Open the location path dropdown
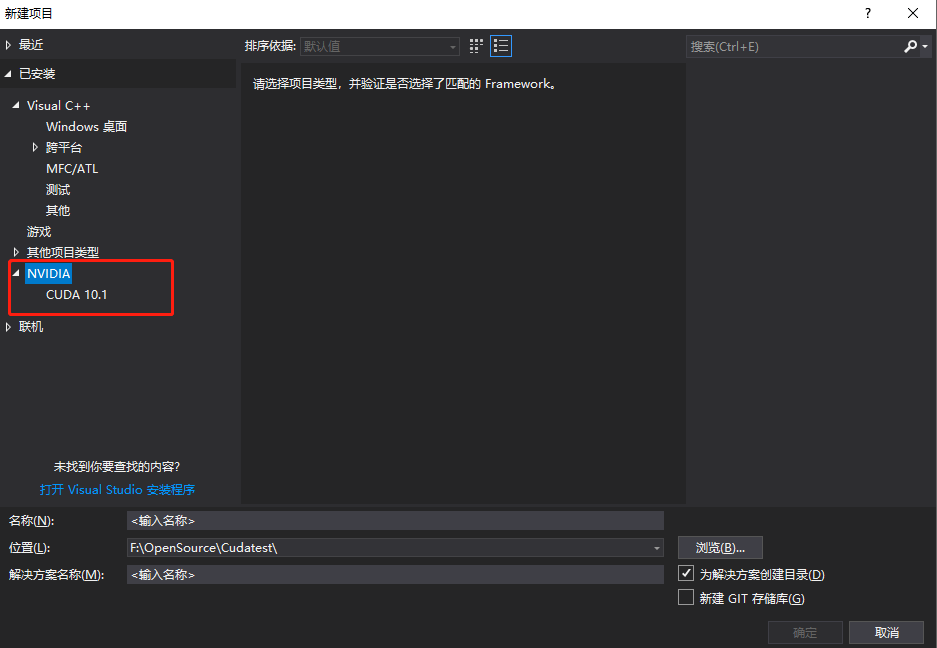The image size is (937, 648). coord(656,548)
